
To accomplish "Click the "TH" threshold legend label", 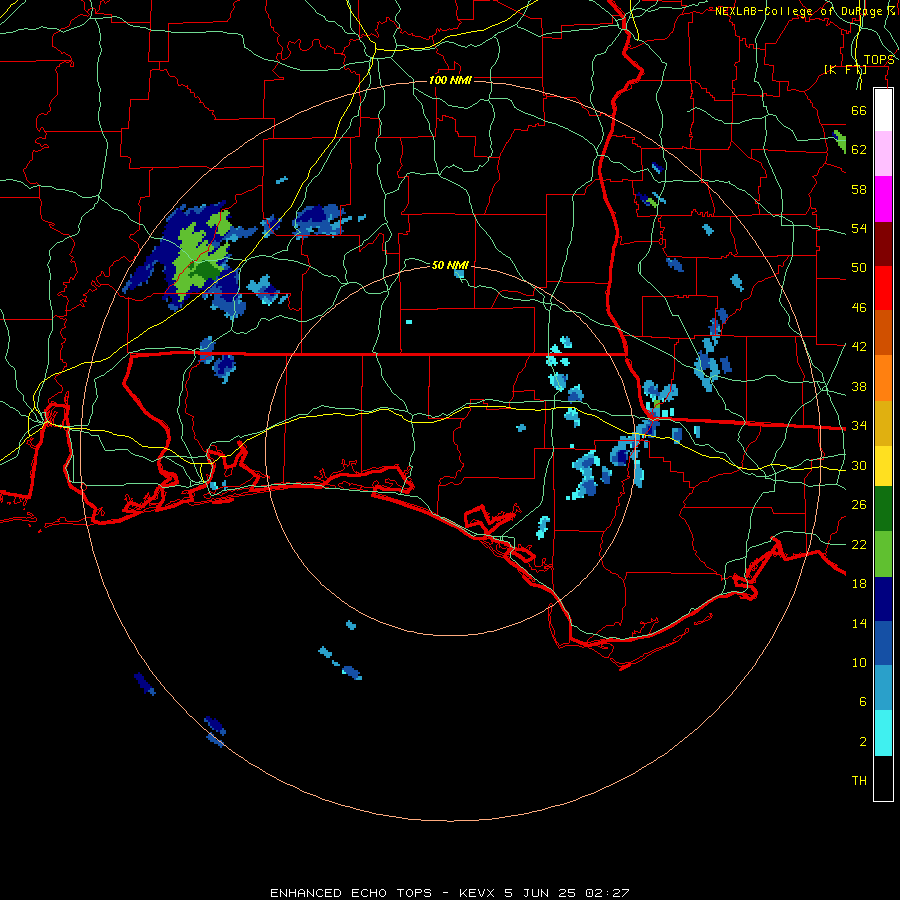I will pos(859,781).
